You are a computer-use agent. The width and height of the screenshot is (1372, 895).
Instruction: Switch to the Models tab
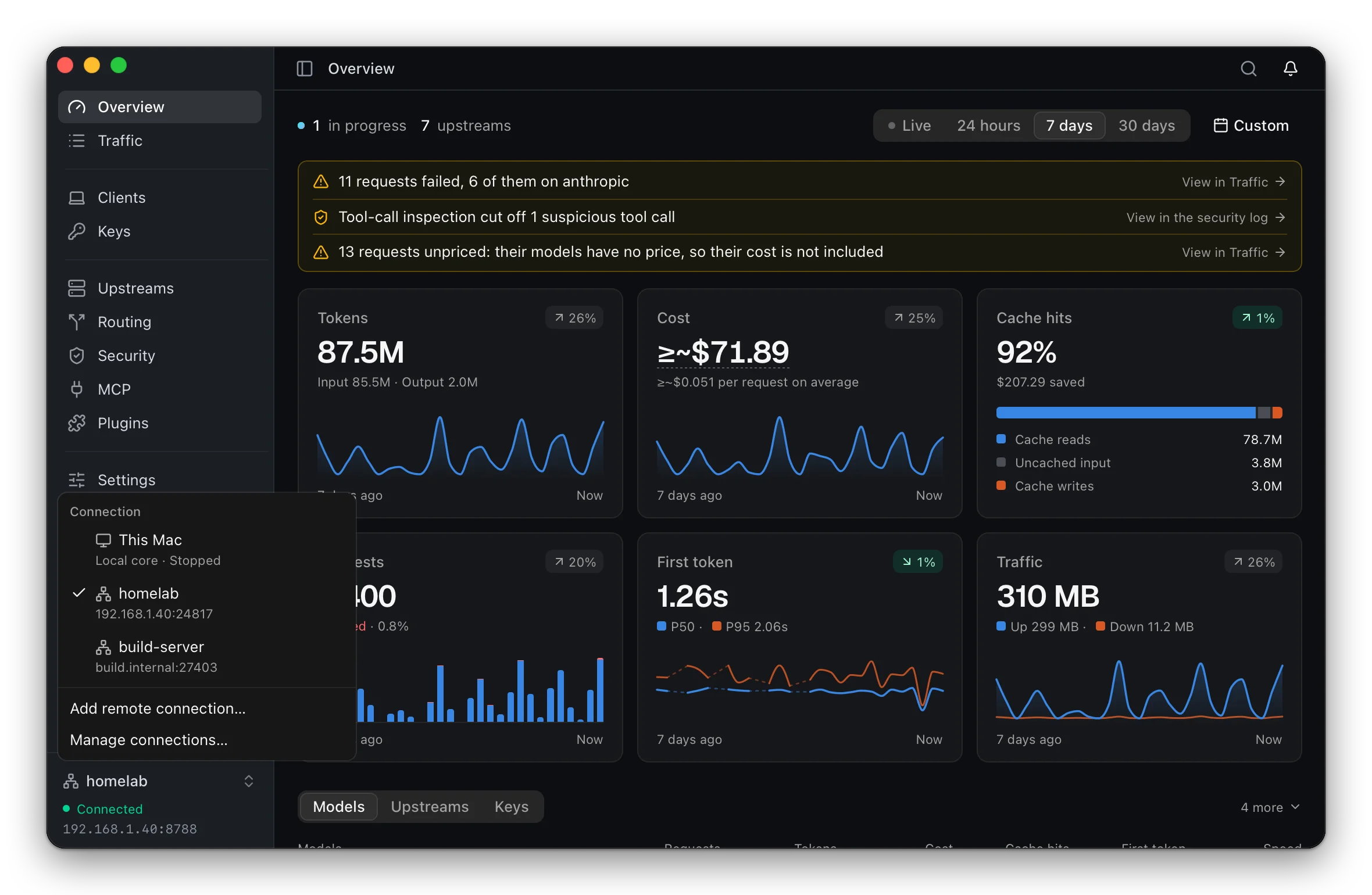coord(339,807)
